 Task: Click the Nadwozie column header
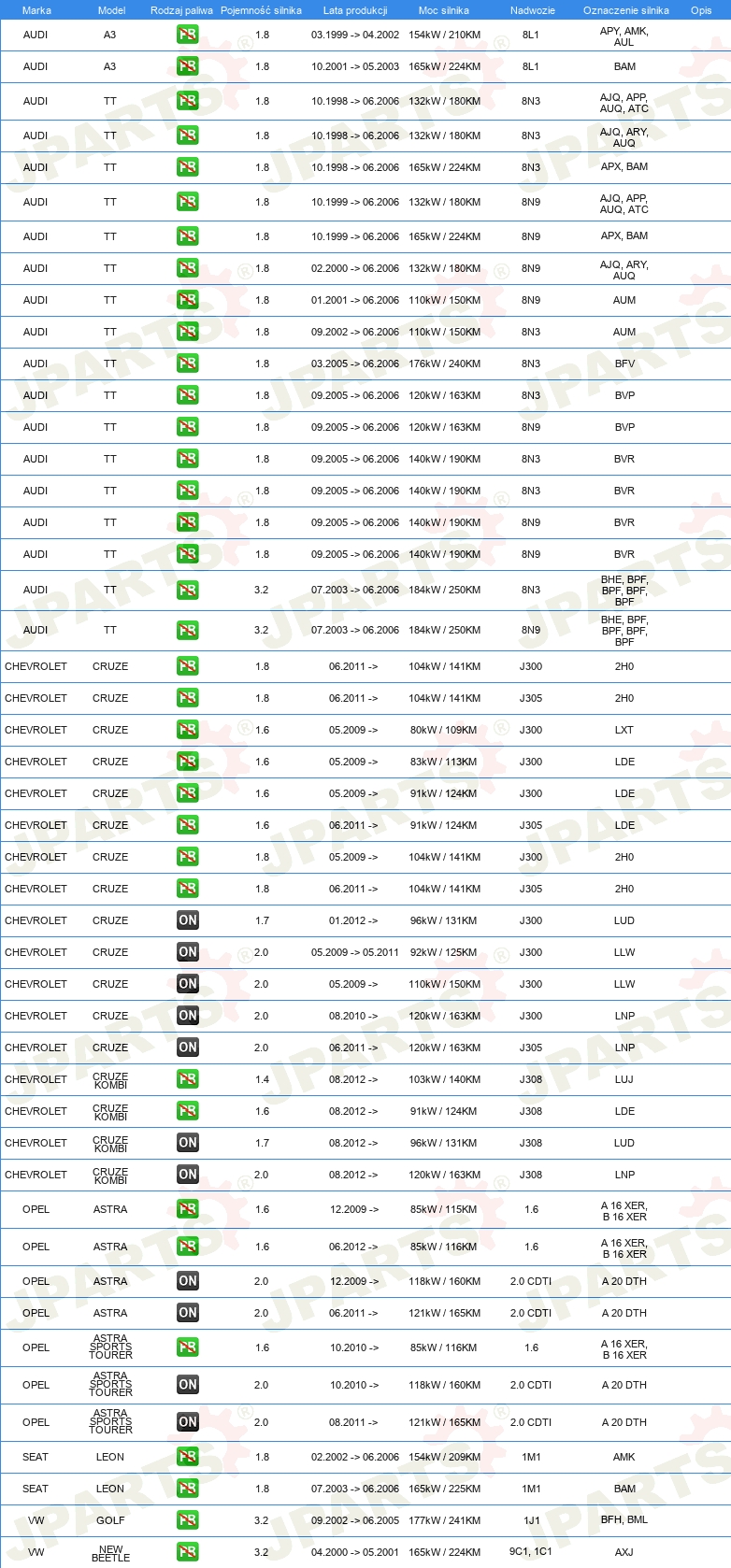533,10
